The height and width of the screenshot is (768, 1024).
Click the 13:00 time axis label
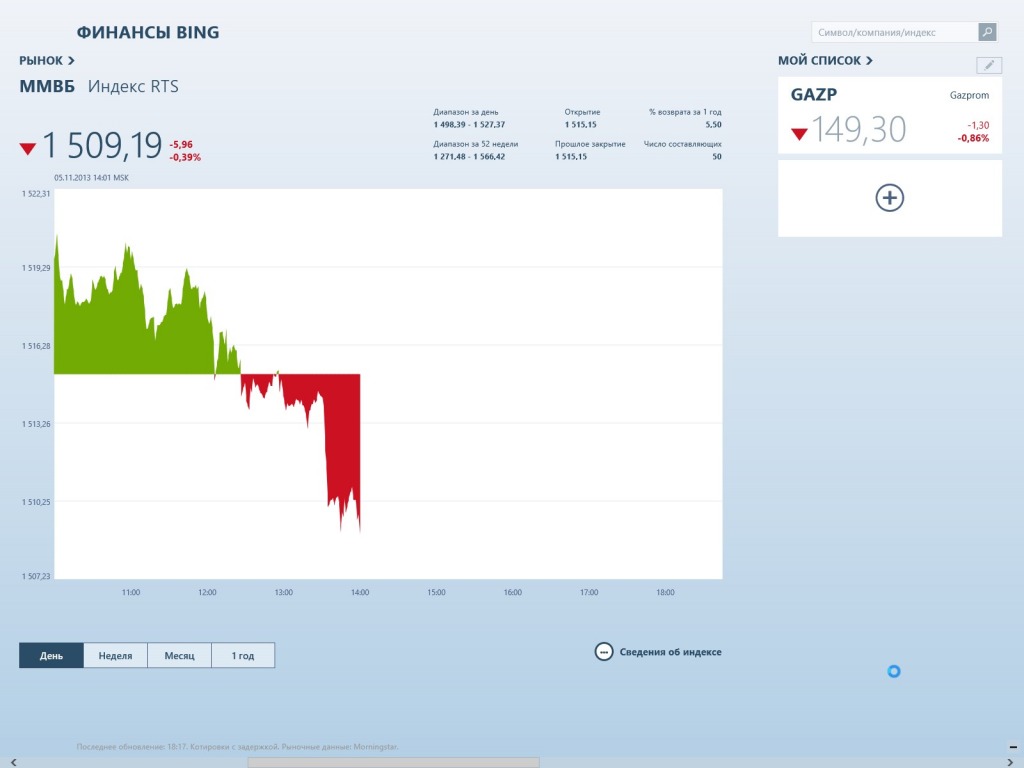[283, 593]
